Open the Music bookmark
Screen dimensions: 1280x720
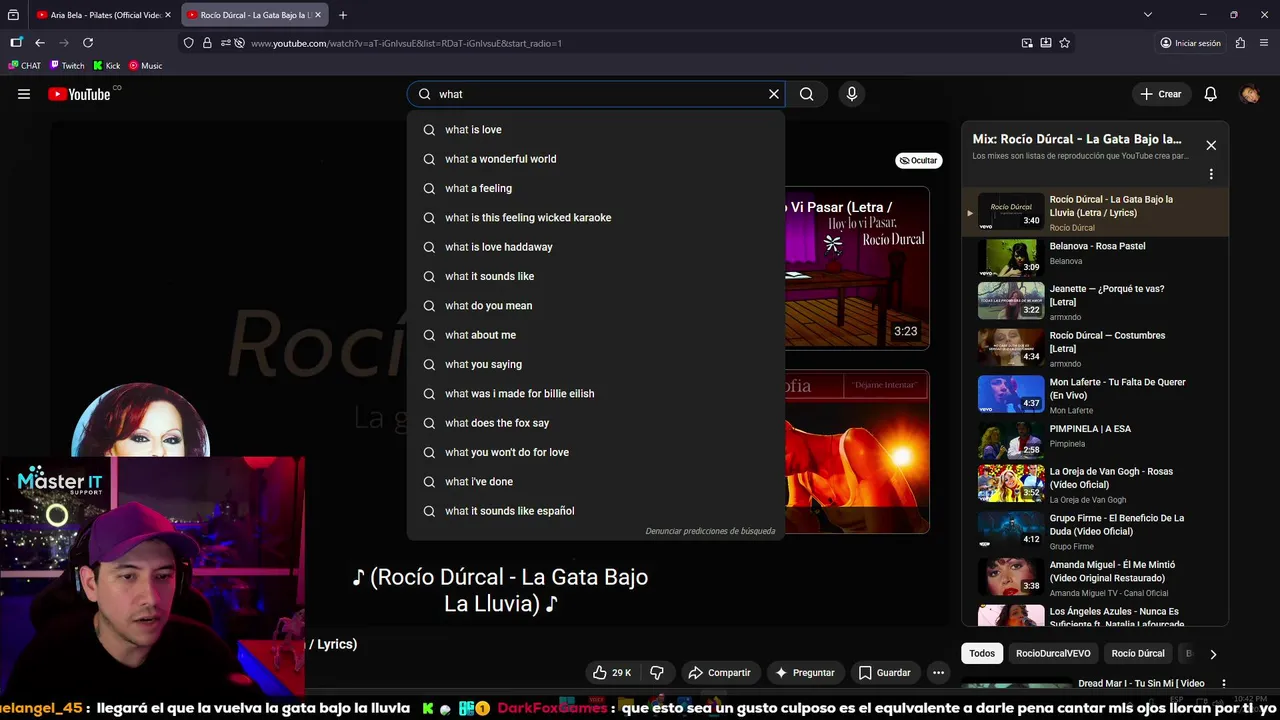click(145, 66)
